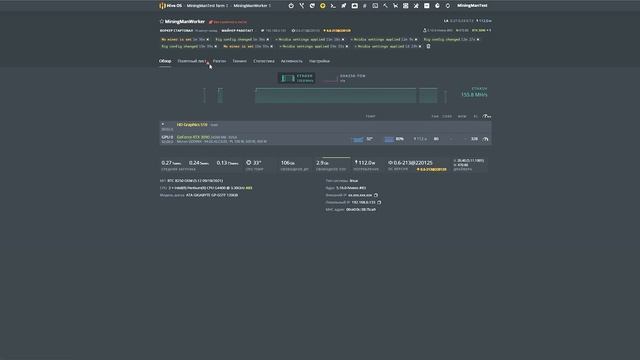Click the red no-flight-sheet tag

(228, 22)
